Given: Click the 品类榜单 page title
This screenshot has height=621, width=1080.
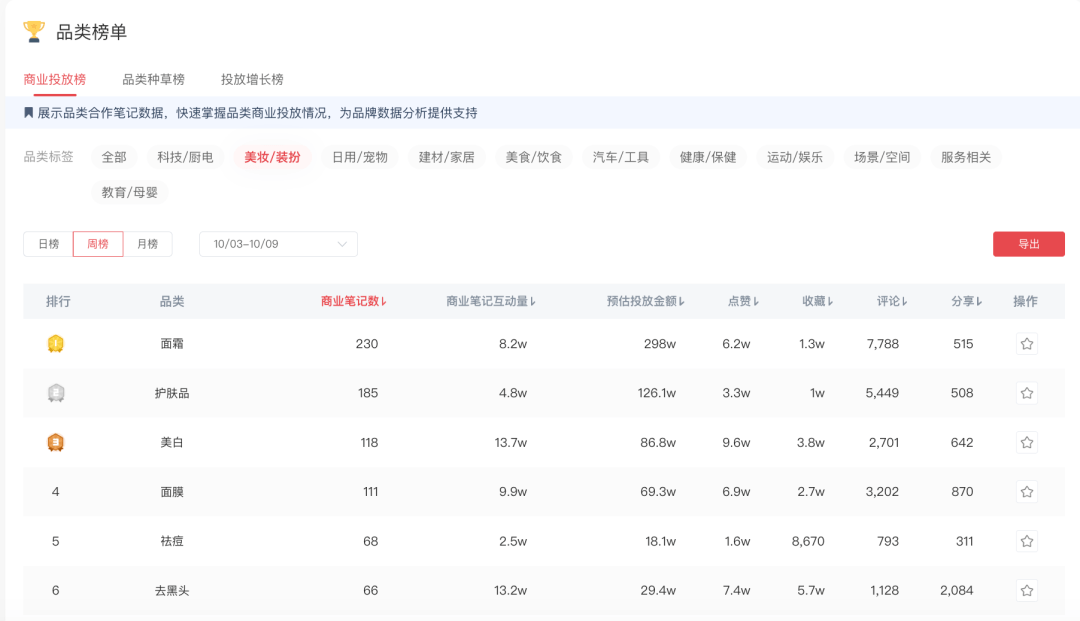Looking at the screenshot, I should pos(92,32).
